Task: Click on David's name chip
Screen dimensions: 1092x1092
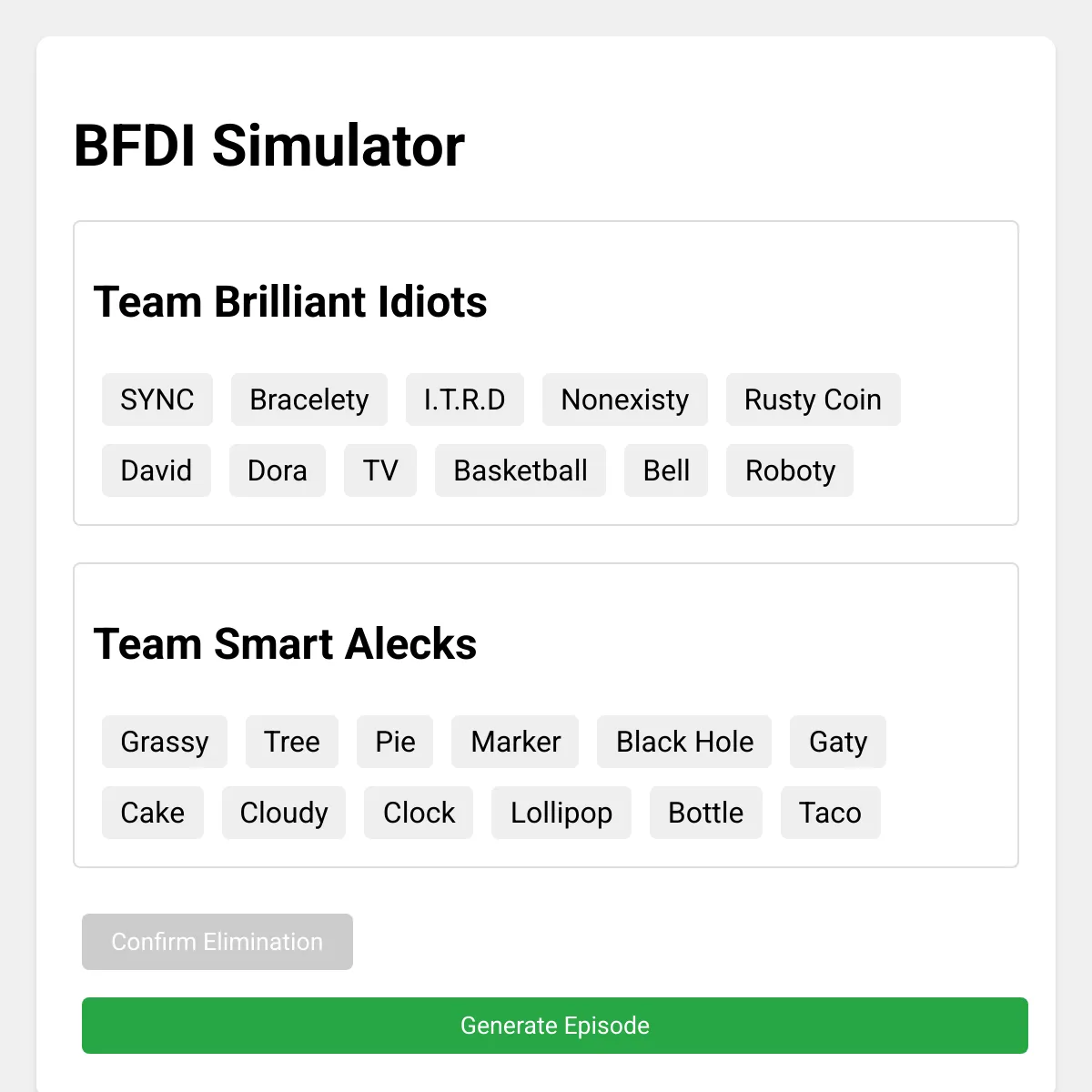Action: pyautogui.click(x=156, y=470)
